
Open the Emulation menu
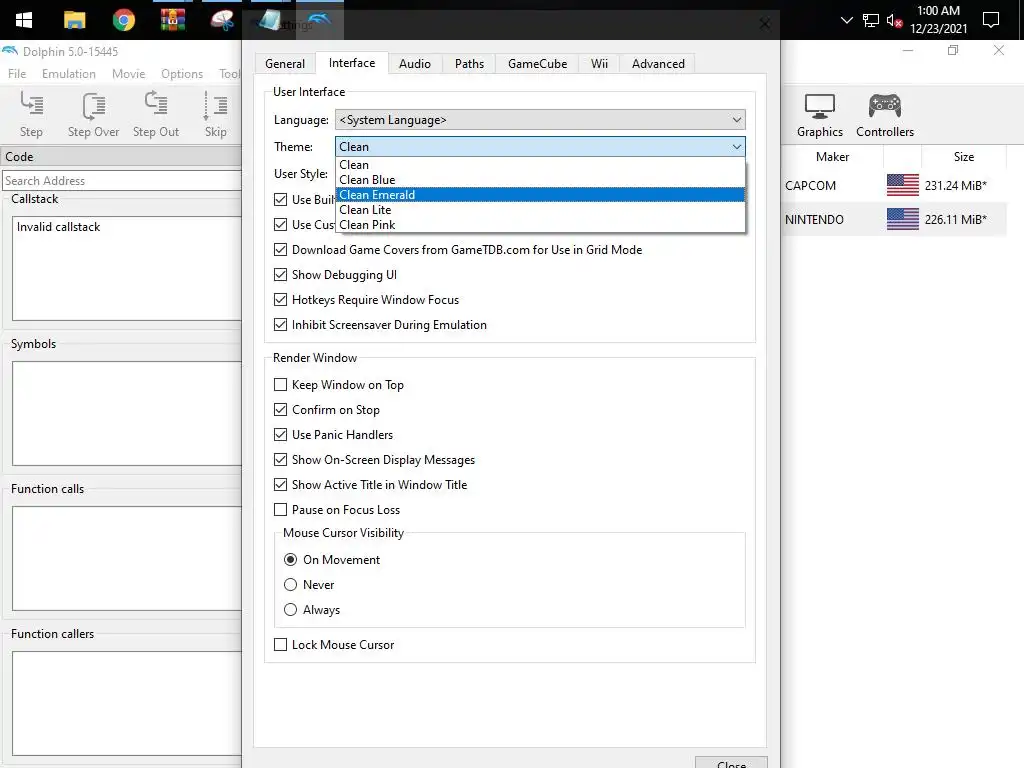click(x=69, y=74)
